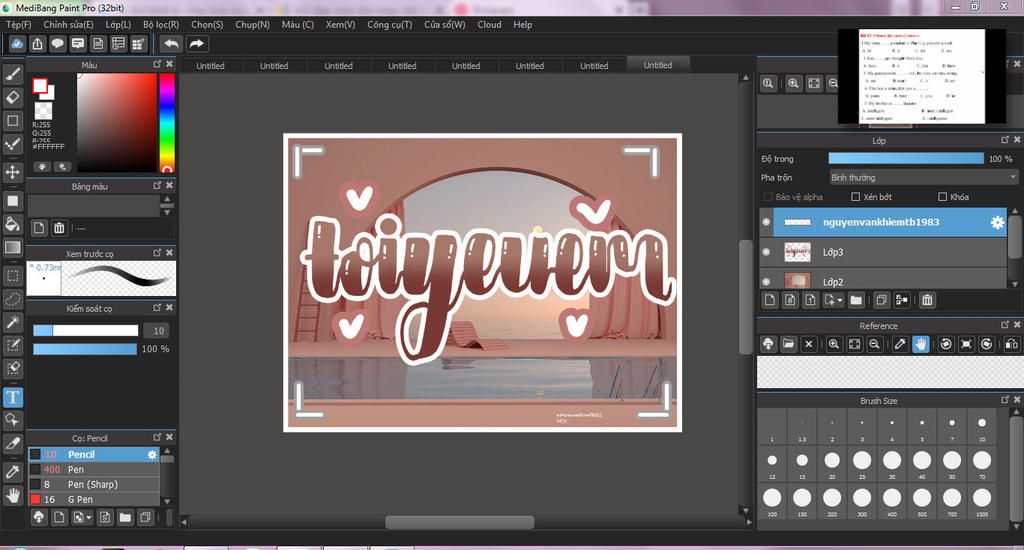The image size is (1024, 550).
Task: Pick a hue on rainbow color strip
Action: (x=167, y=122)
